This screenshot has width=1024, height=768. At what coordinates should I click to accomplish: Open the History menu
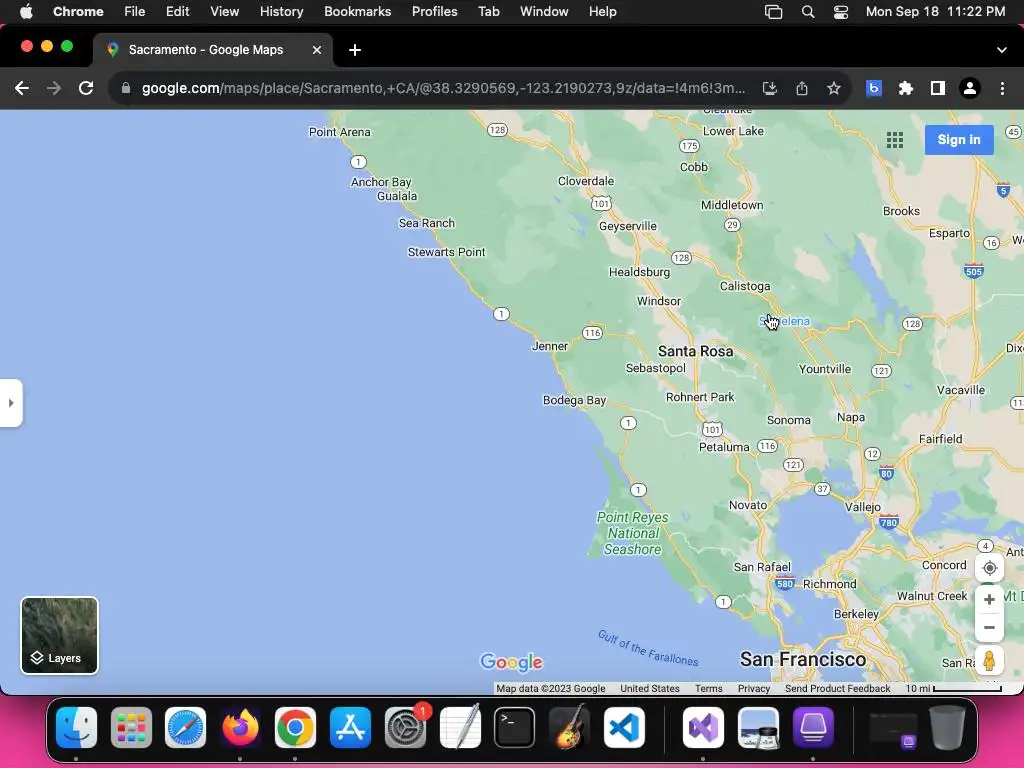tap(281, 11)
